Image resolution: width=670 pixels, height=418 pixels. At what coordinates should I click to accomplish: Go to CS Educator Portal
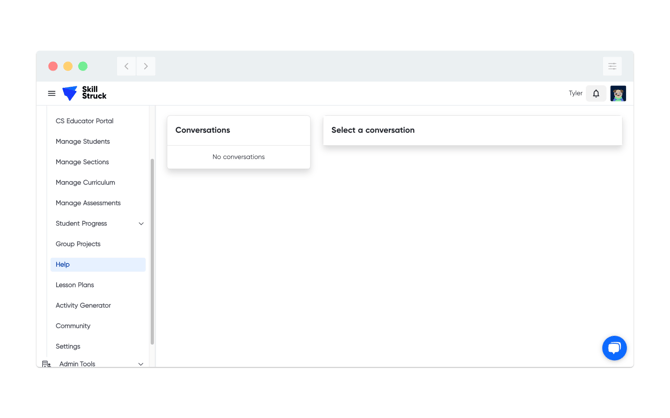[x=84, y=121]
